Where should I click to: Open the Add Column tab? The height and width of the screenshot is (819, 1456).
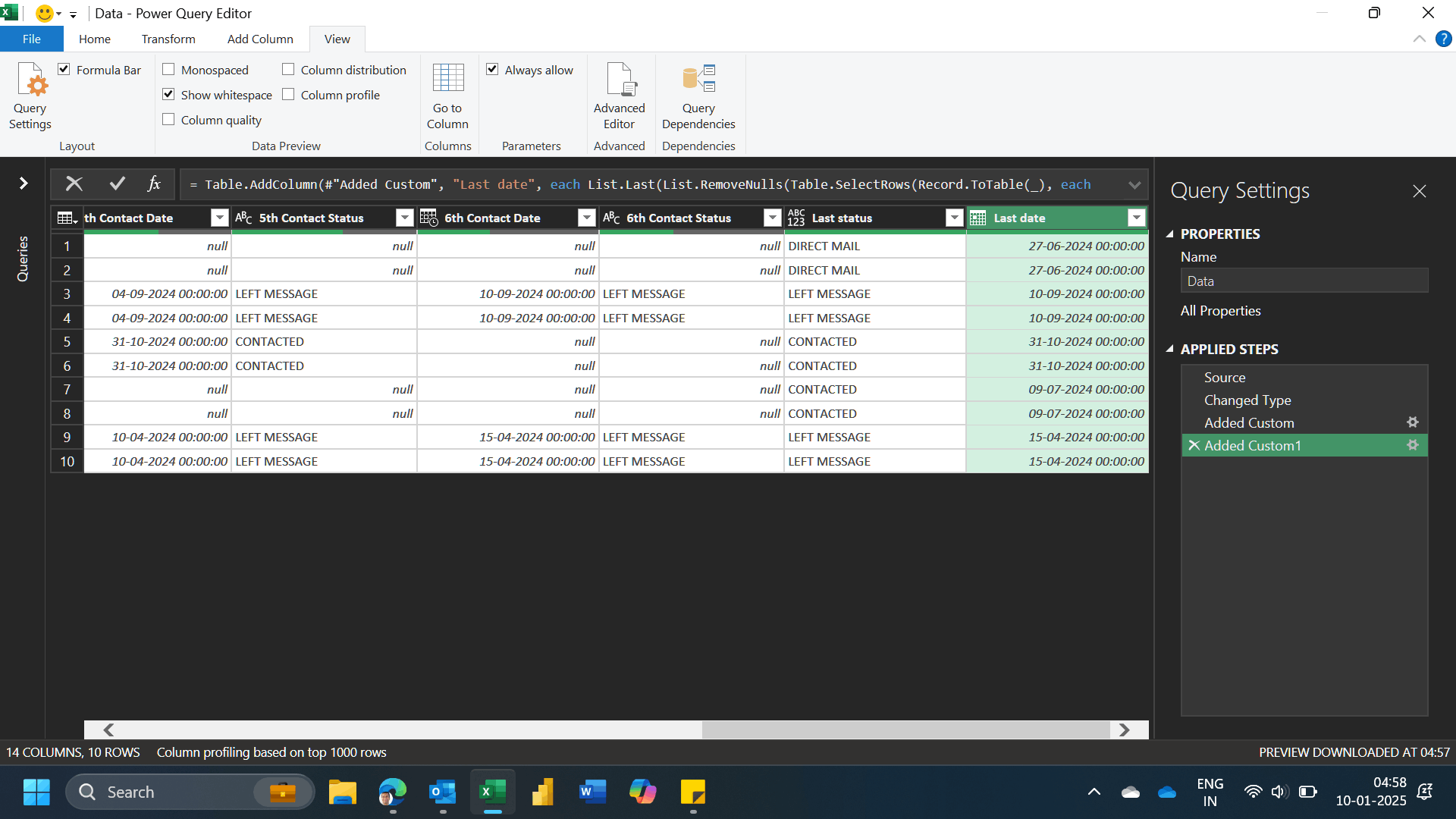click(x=260, y=39)
